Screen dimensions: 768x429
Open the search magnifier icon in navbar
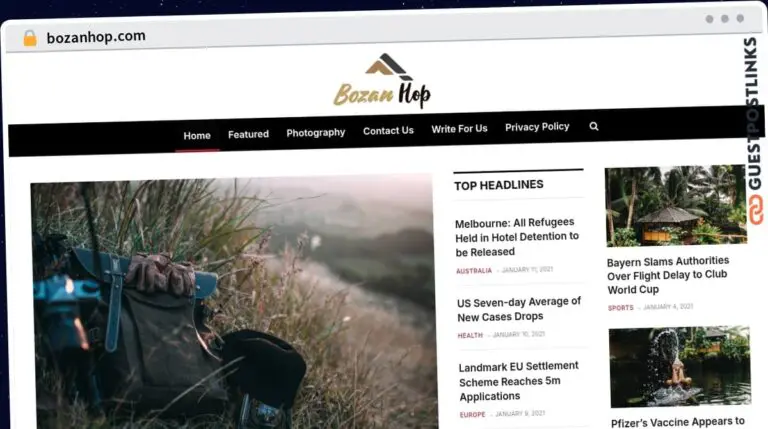pyautogui.click(x=594, y=126)
